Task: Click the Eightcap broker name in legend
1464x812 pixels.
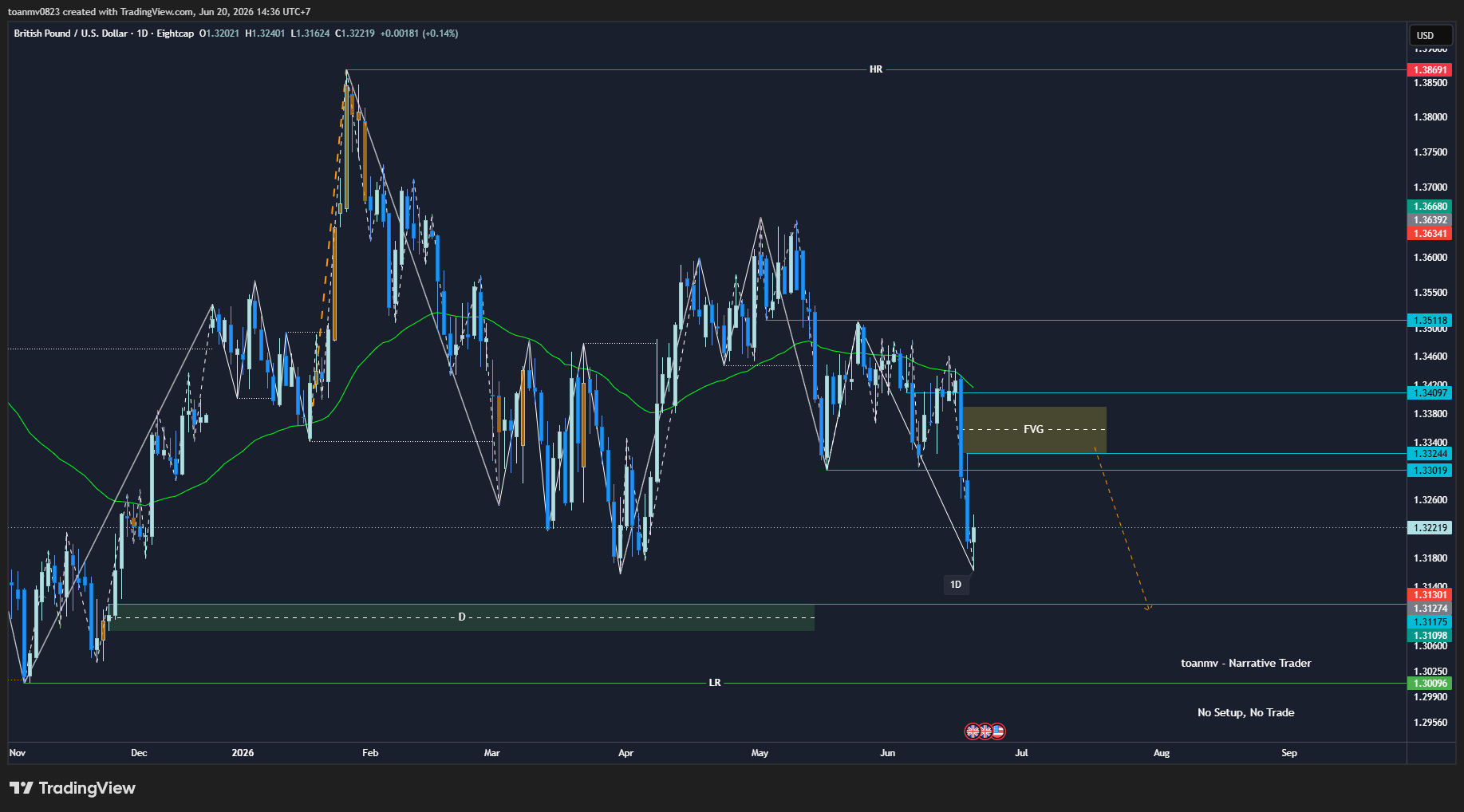Action: [176, 34]
